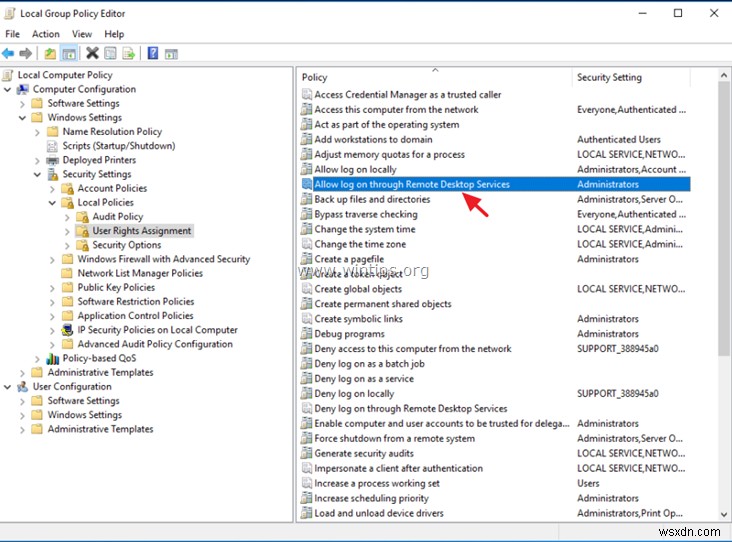Click the Security Options folder icon

[83, 245]
